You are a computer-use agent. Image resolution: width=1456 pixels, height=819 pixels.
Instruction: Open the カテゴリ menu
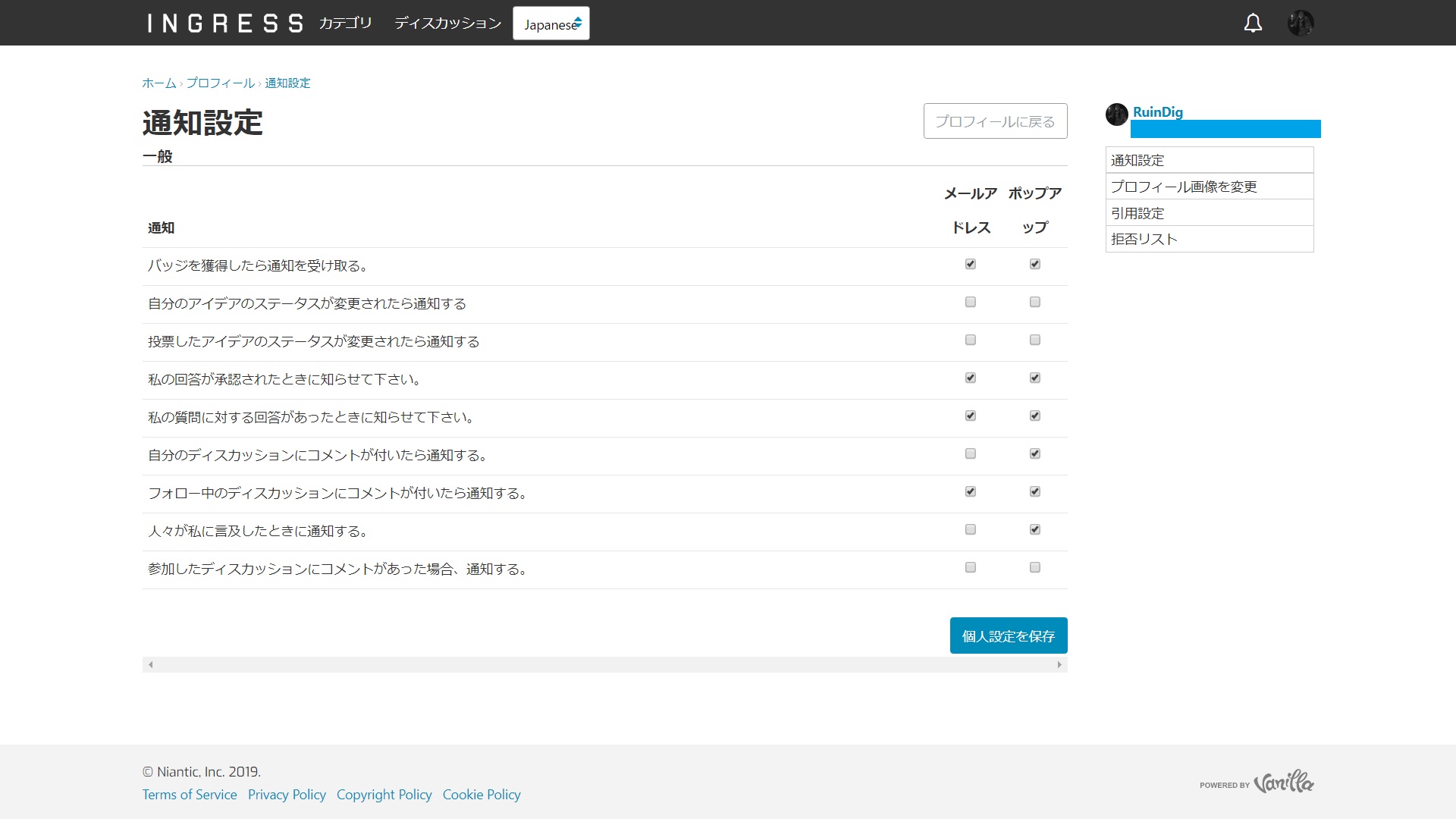(345, 23)
